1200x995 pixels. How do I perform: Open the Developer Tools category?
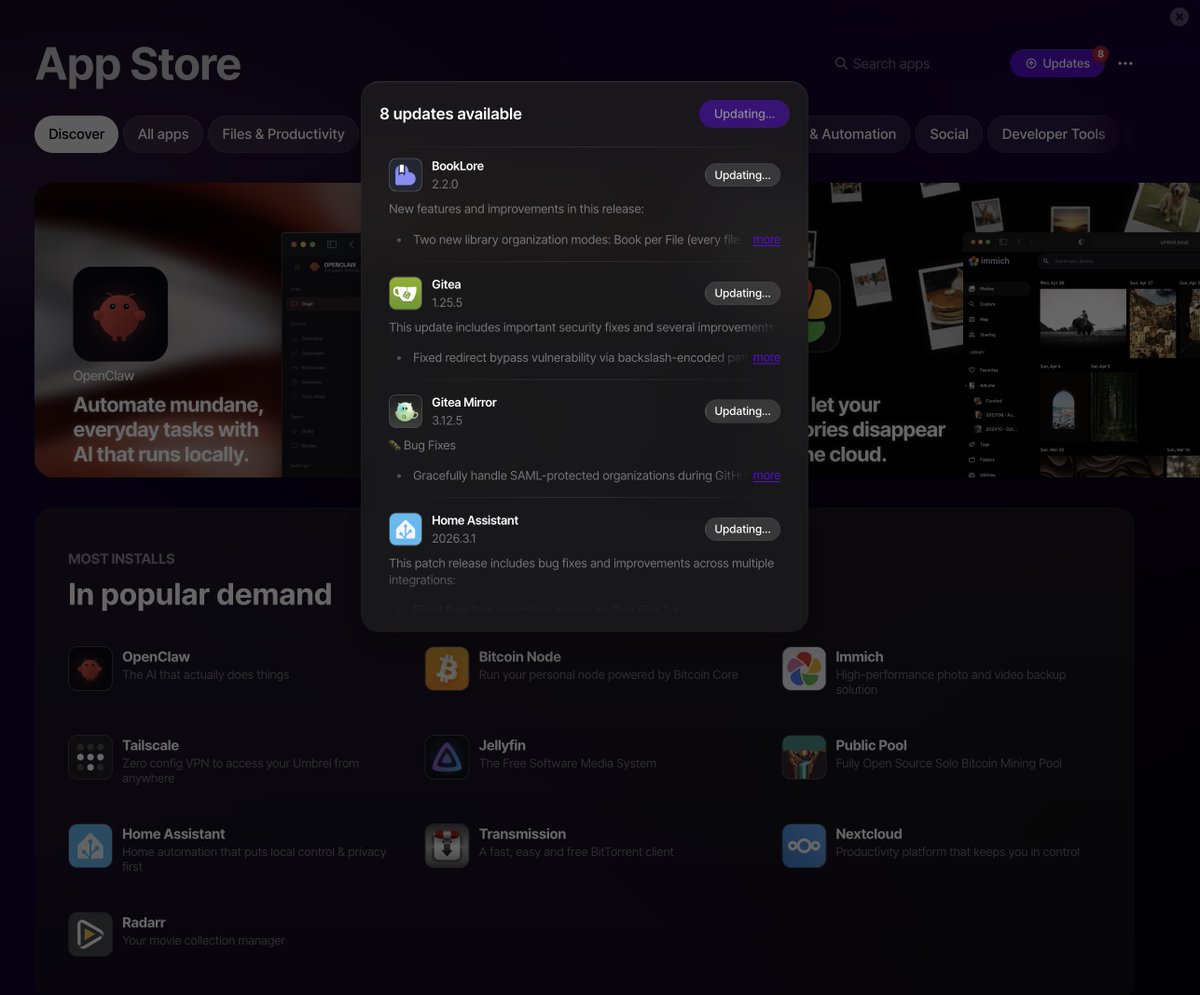pyautogui.click(x=1053, y=134)
